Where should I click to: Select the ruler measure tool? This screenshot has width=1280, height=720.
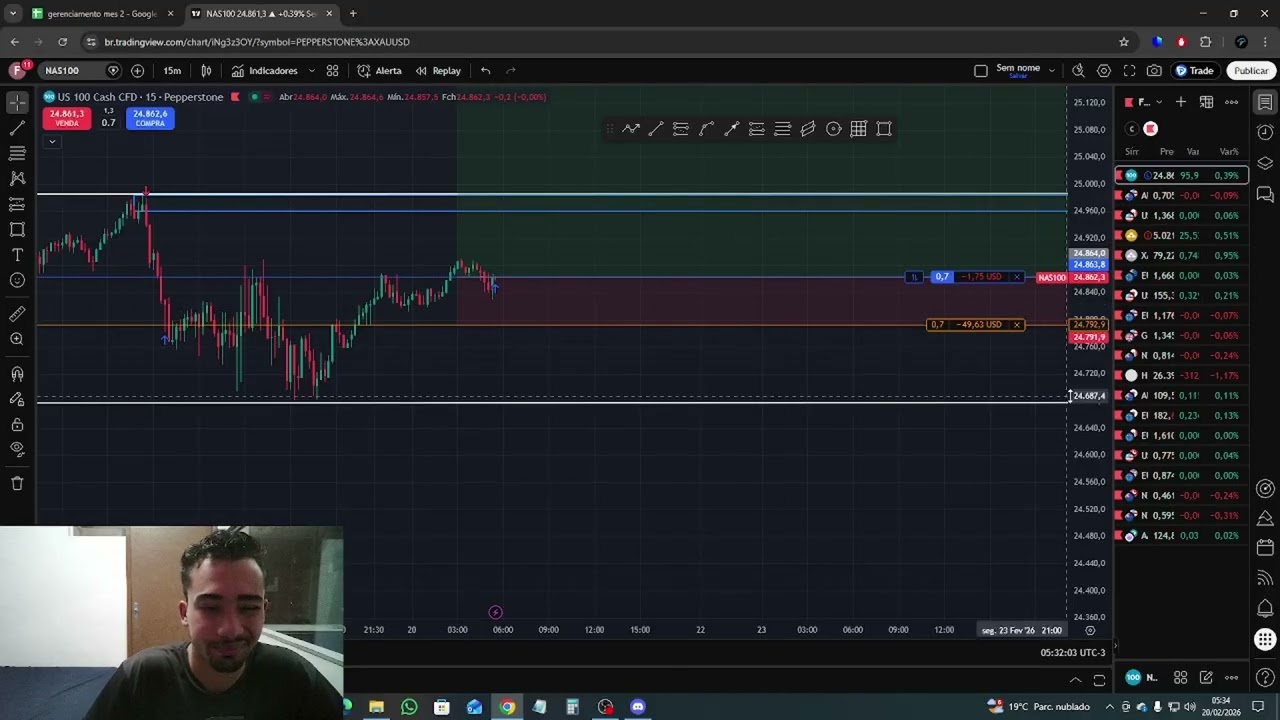coord(17,314)
